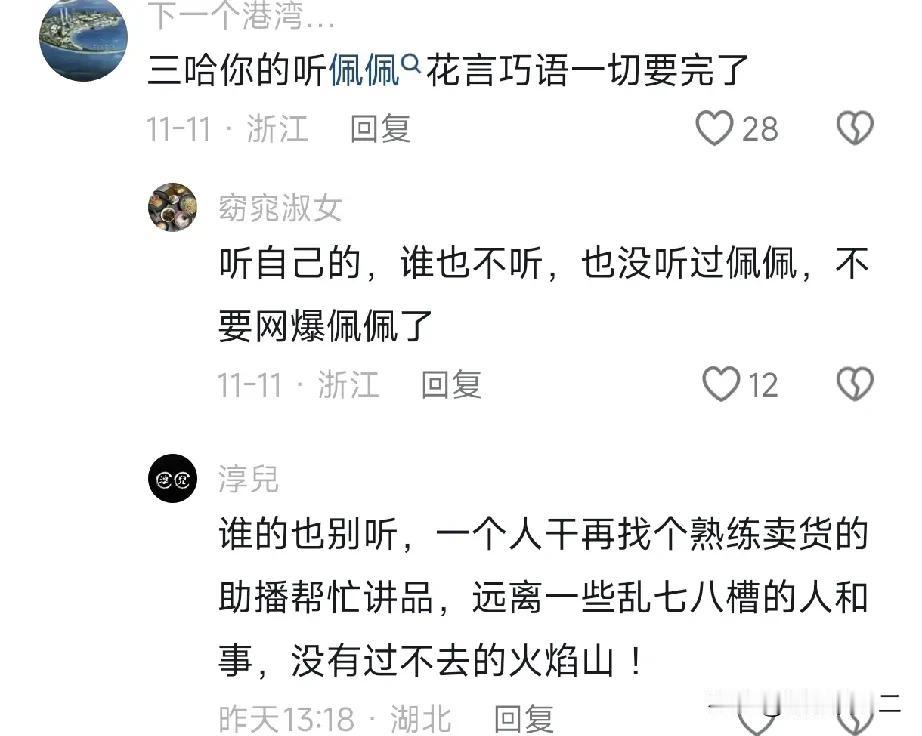Open the highlighted 佩佩 search link
This screenshot has height=736, width=922.
364,71
